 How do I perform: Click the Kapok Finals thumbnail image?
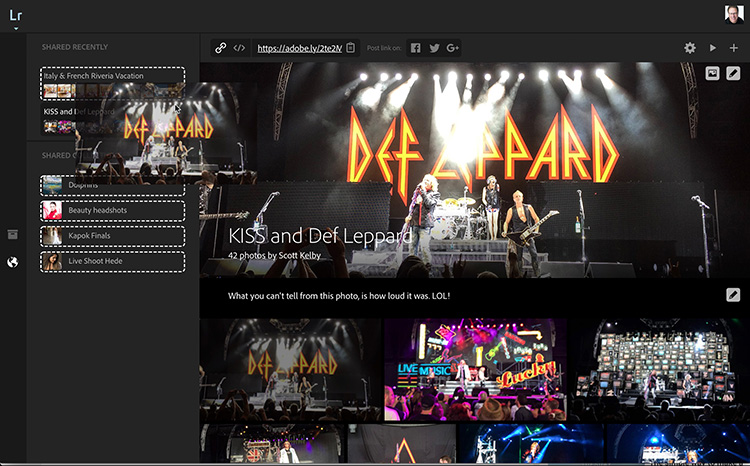tap(52, 236)
